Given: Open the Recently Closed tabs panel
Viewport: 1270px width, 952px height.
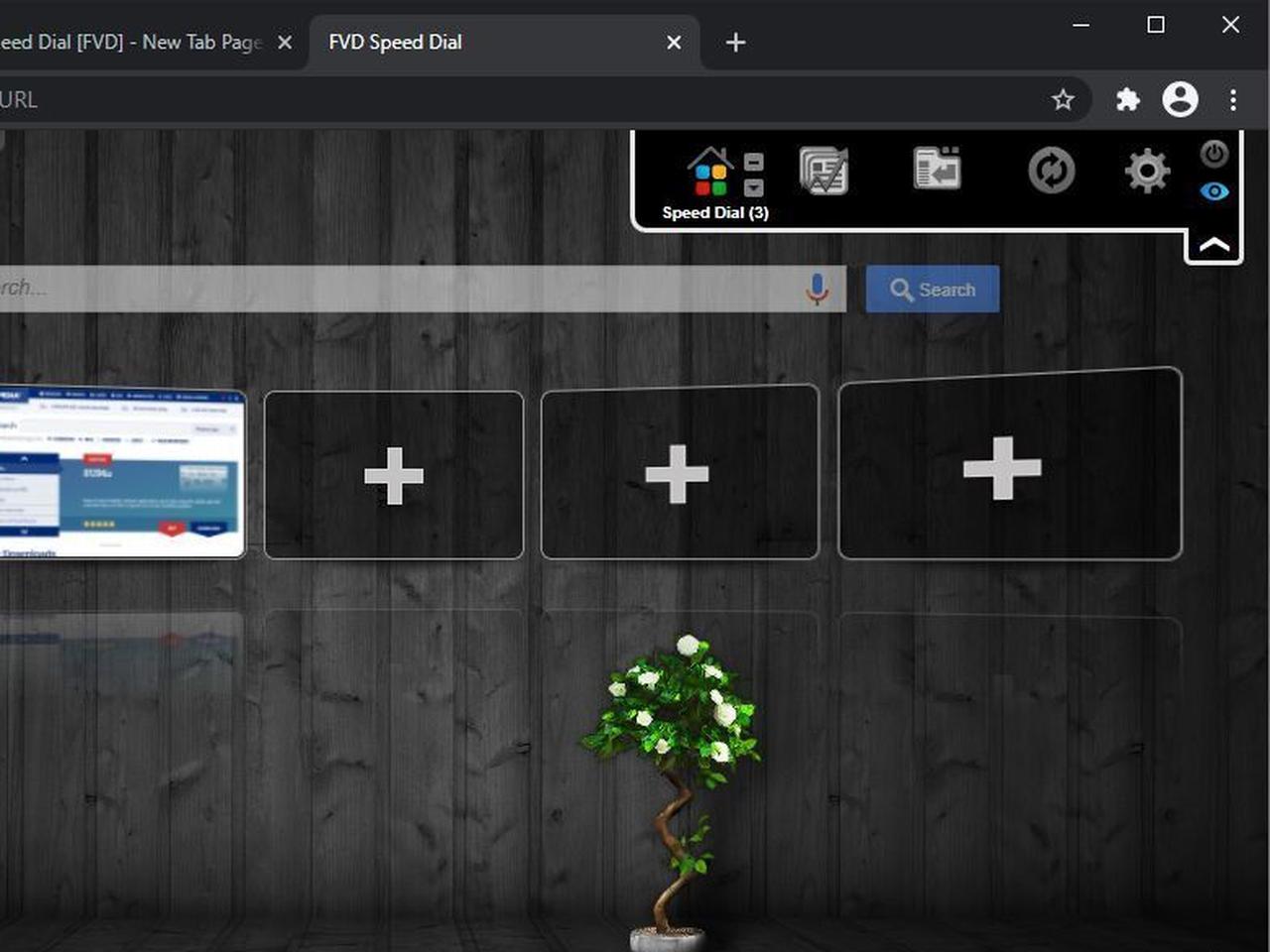Looking at the screenshot, I should (937, 169).
